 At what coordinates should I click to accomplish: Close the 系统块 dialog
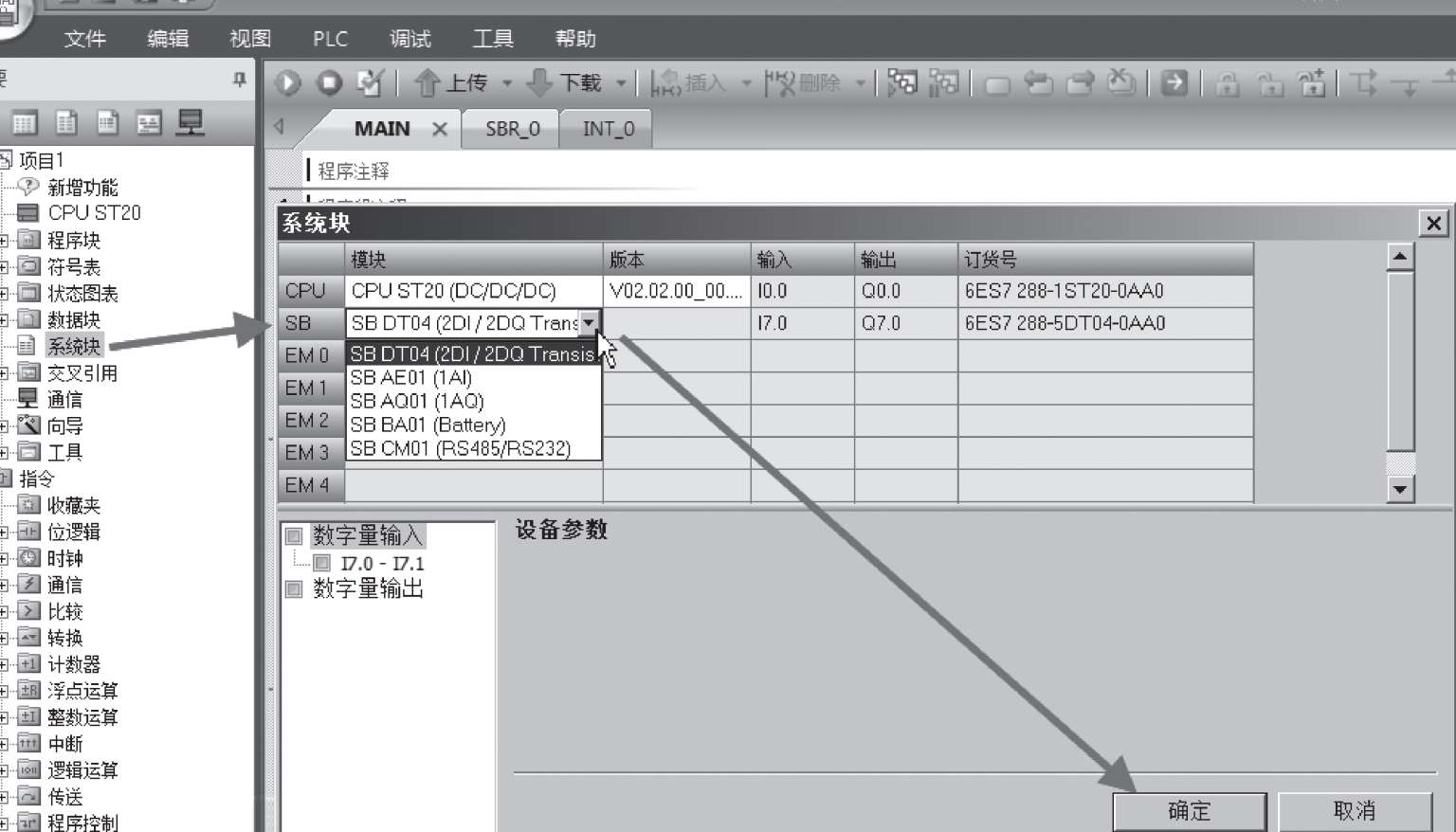coord(1433,224)
